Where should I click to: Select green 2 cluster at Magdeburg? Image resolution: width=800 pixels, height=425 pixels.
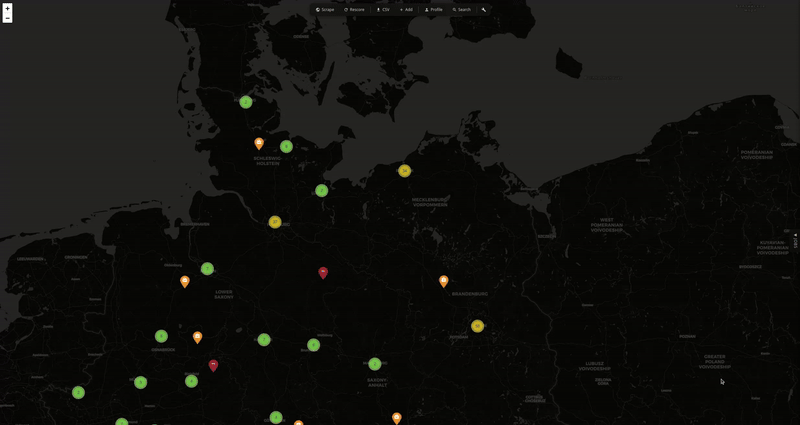[375, 364]
